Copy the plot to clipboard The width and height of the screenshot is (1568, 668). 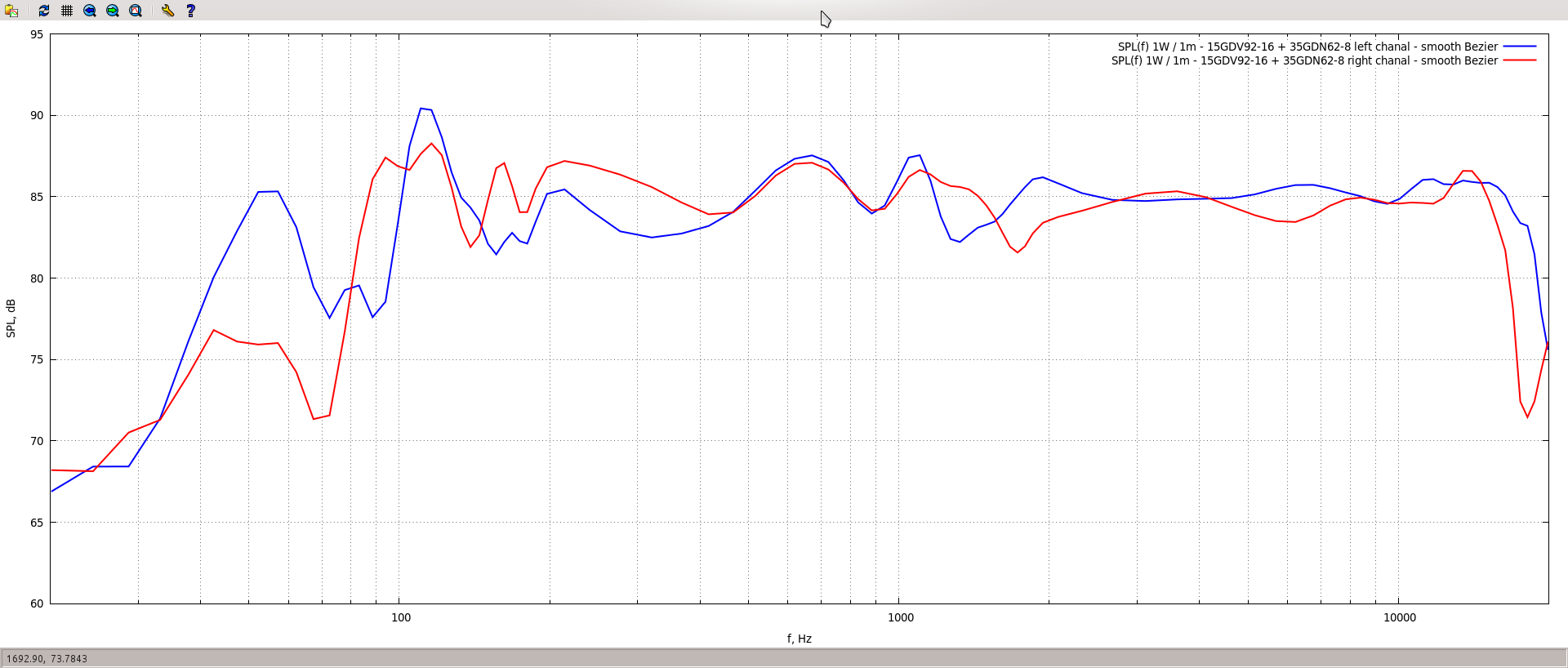coord(11,11)
